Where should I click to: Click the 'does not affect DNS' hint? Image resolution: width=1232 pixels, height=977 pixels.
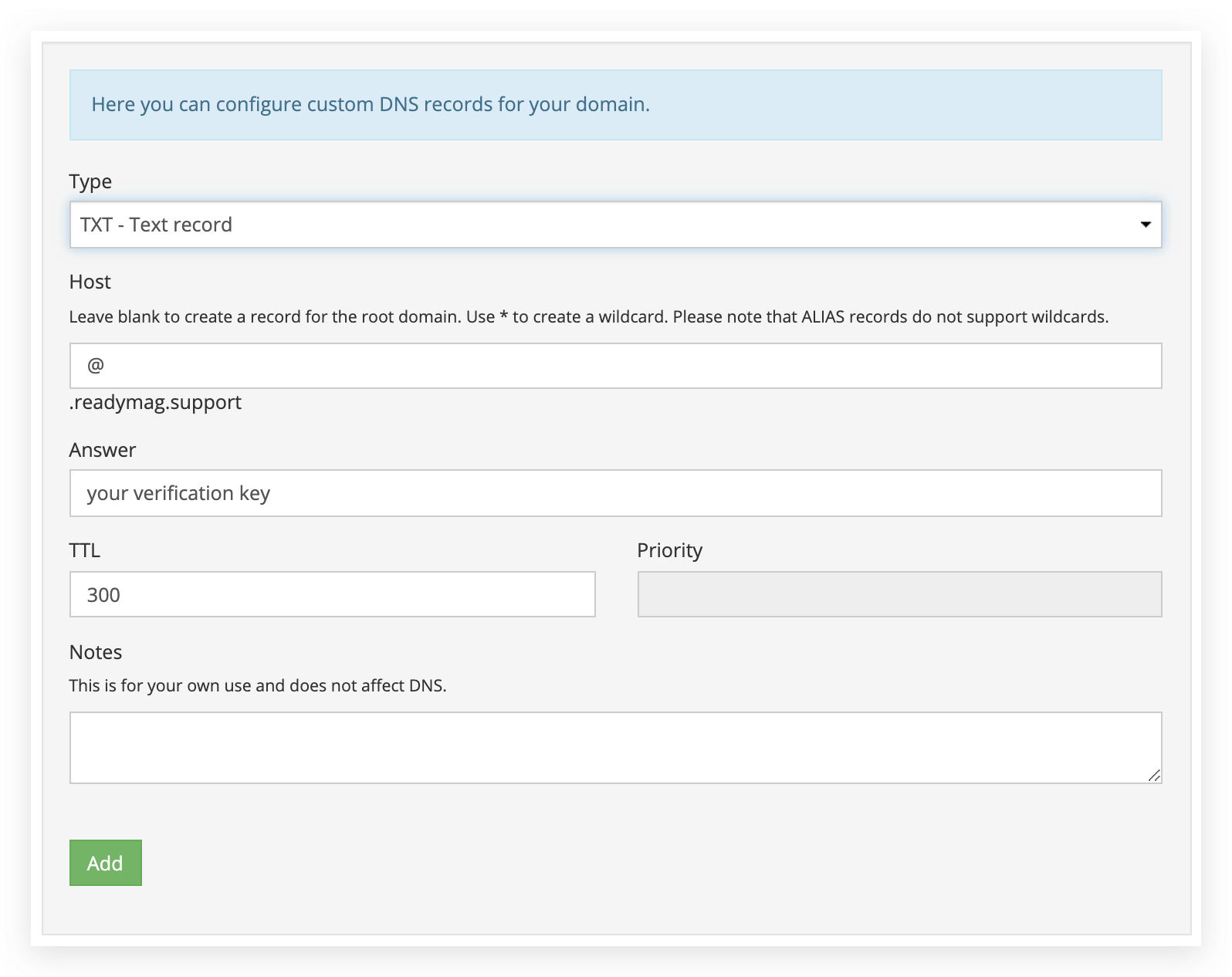pos(258,685)
